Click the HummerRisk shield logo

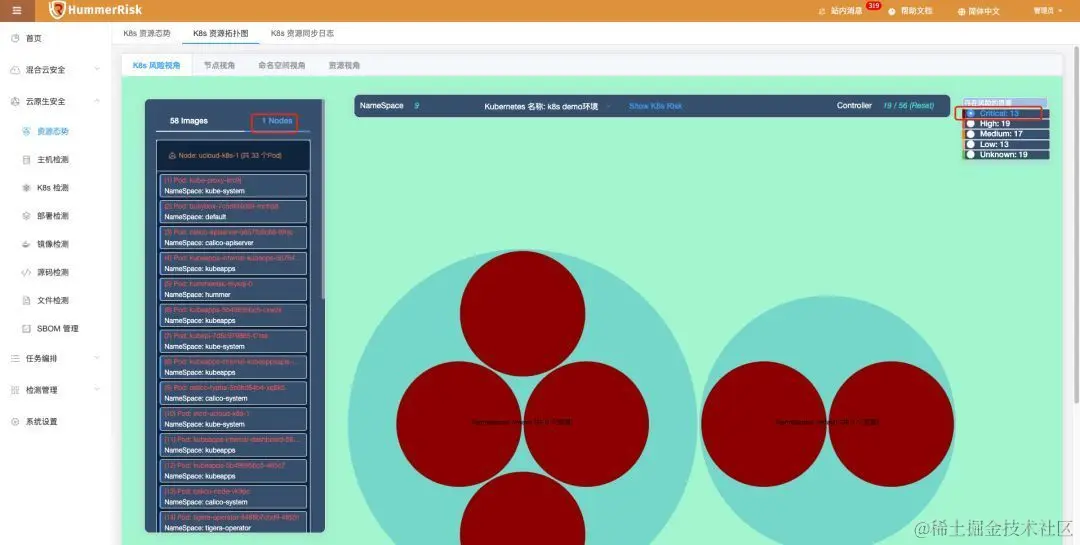pos(57,10)
